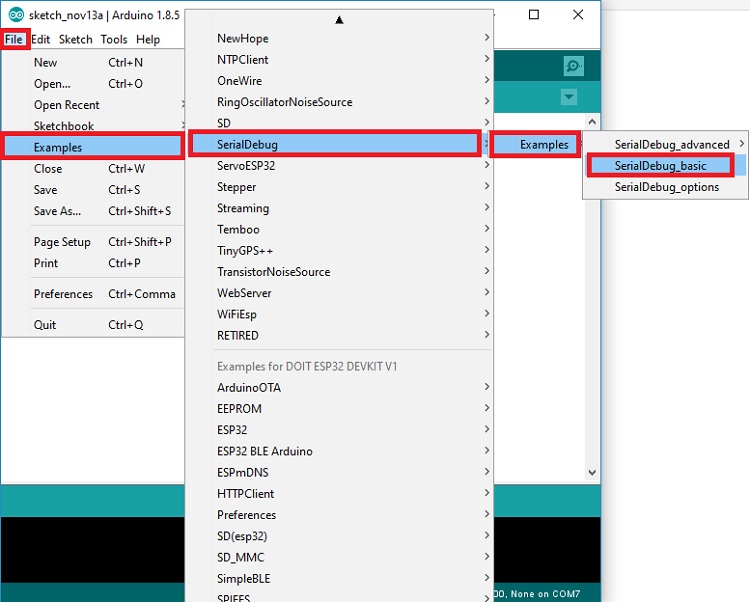Click the editor scrollbar down arrow
Screen dimensions: 750x602
pyautogui.click(x=591, y=472)
